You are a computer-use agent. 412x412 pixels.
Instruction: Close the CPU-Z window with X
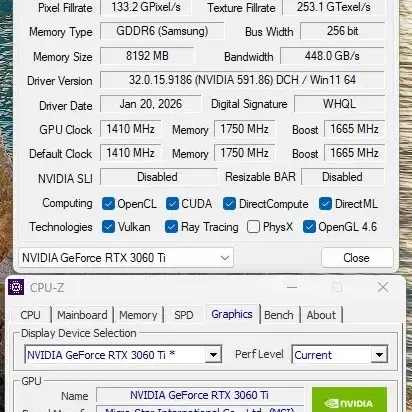[383, 287]
